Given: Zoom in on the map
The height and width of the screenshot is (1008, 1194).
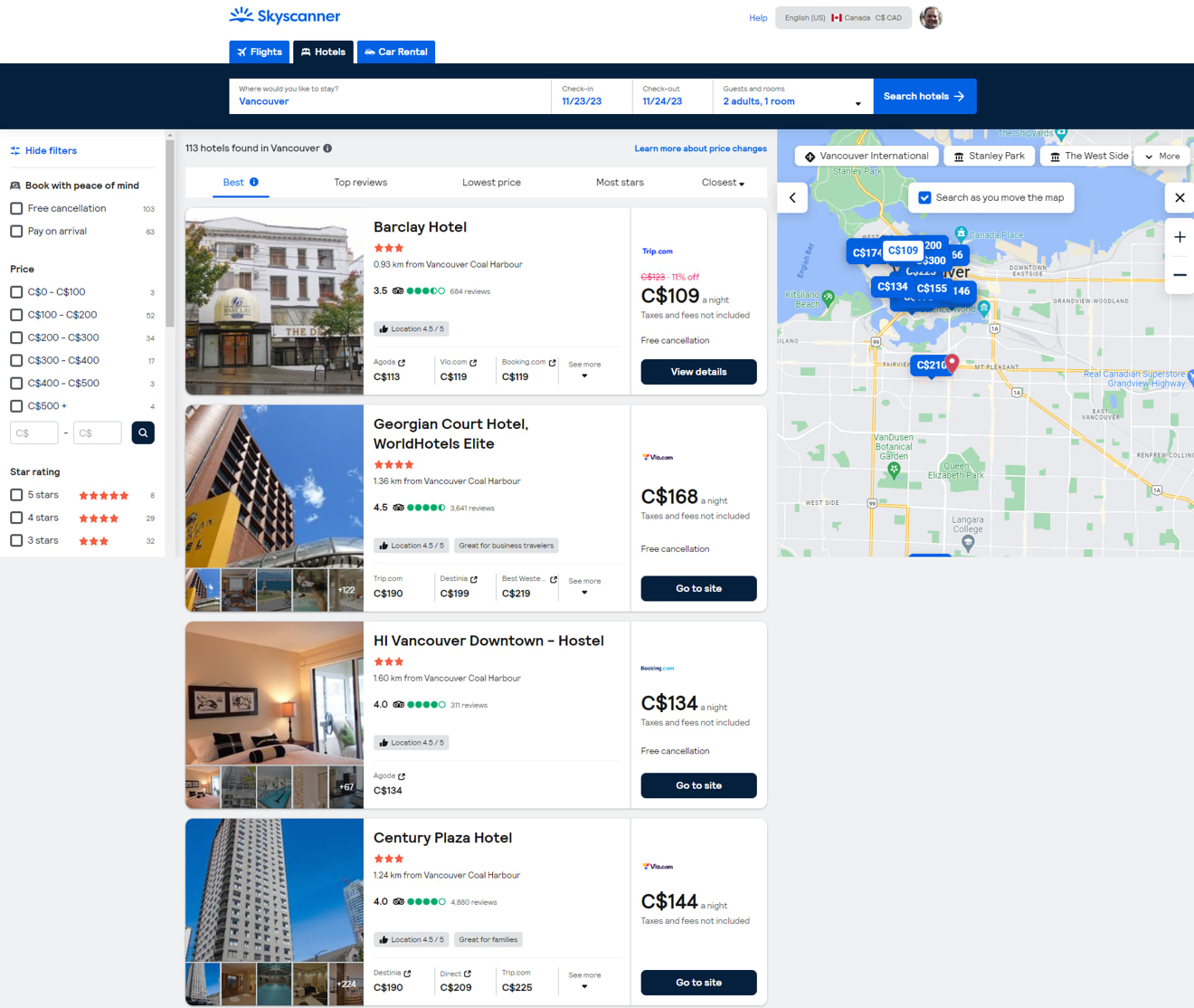Looking at the screenshot, I should pos(1180,237).
